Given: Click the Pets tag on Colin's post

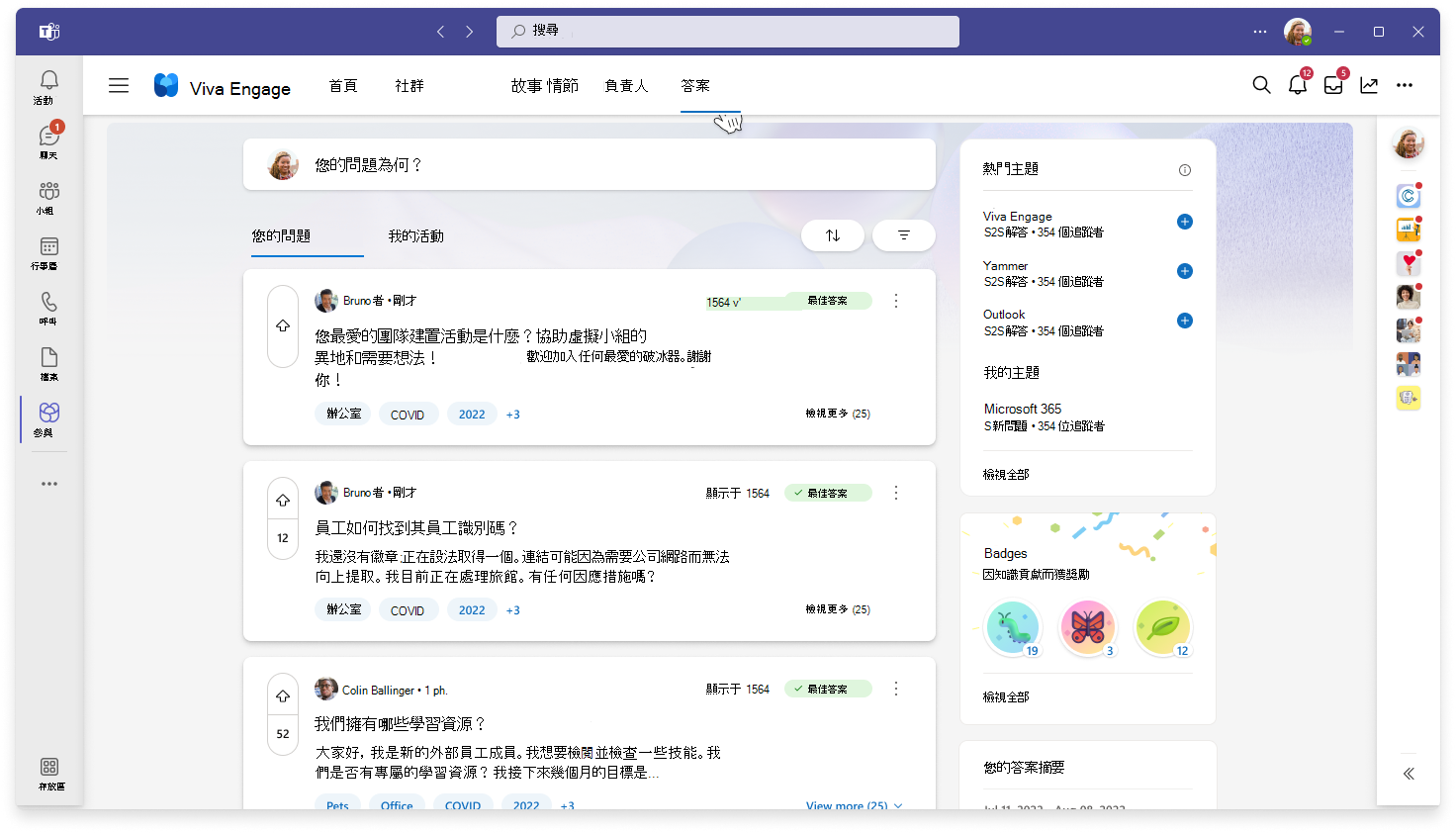Looking at the screenshot, I should coord(337,805).
